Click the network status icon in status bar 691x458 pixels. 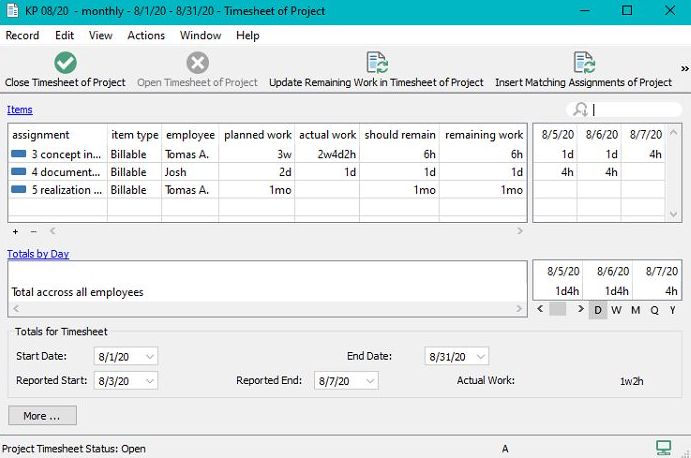click(x=663, y=447)
